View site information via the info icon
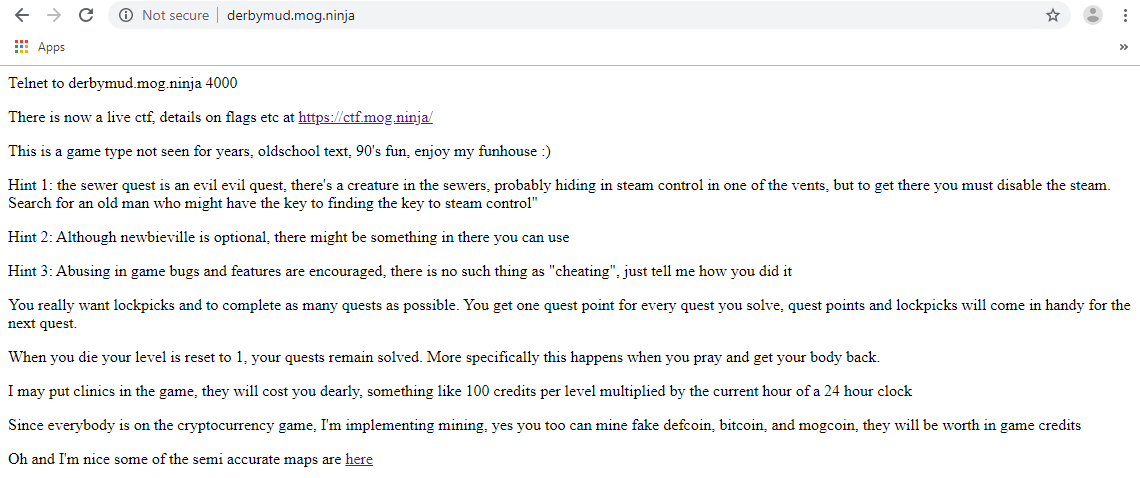1140x478 pixels. coord(126,15)
